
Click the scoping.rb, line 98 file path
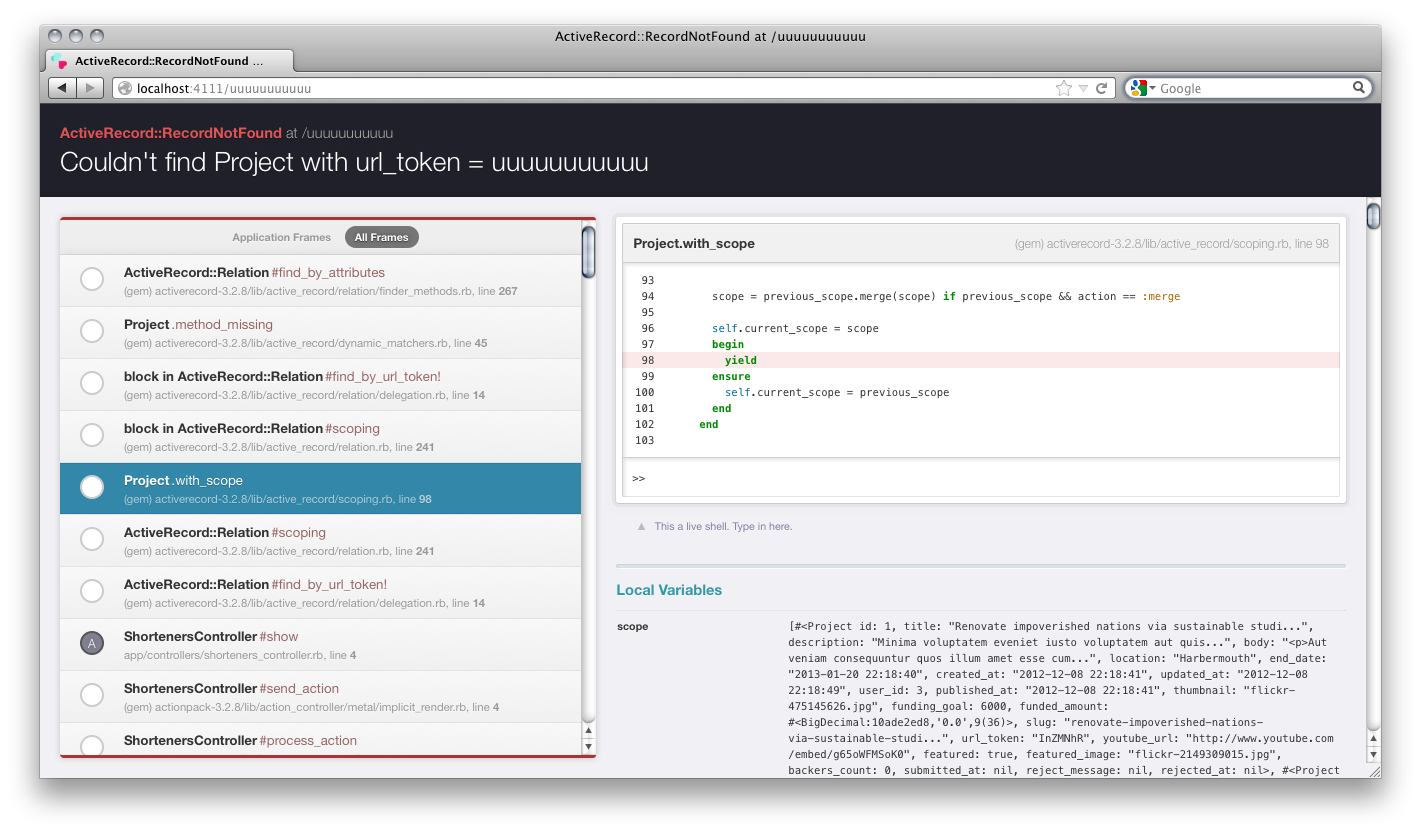click(1173, 243)
